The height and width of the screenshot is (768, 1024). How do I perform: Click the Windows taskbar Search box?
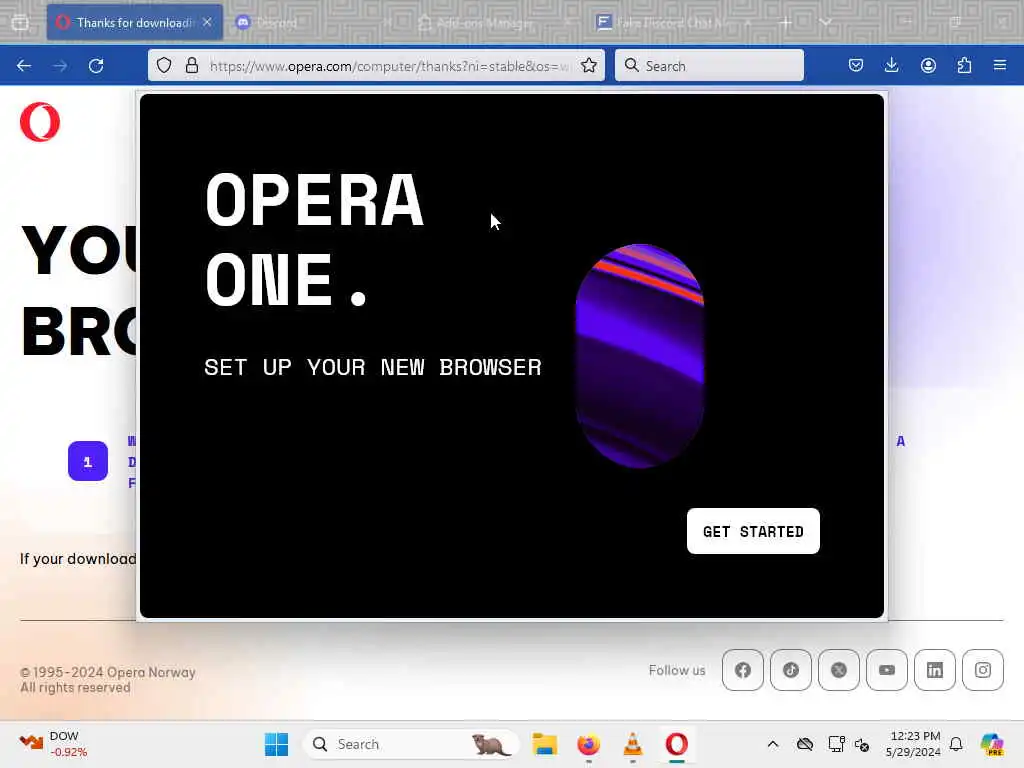(x=411, y=744)
